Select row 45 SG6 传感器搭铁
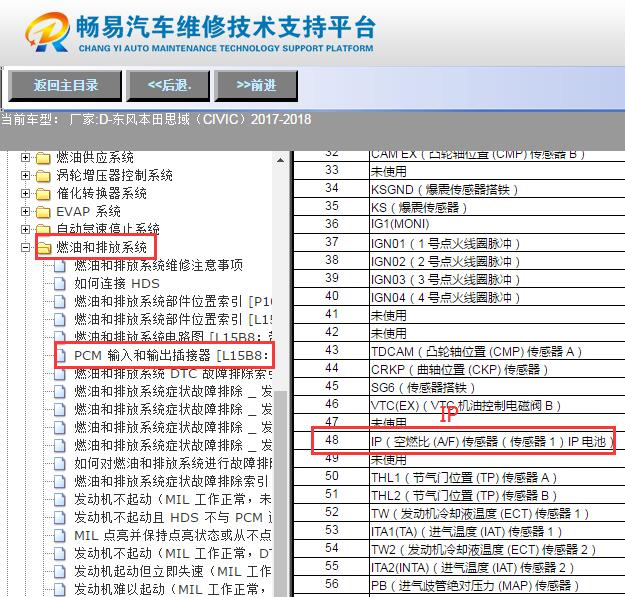 [459, 387]
